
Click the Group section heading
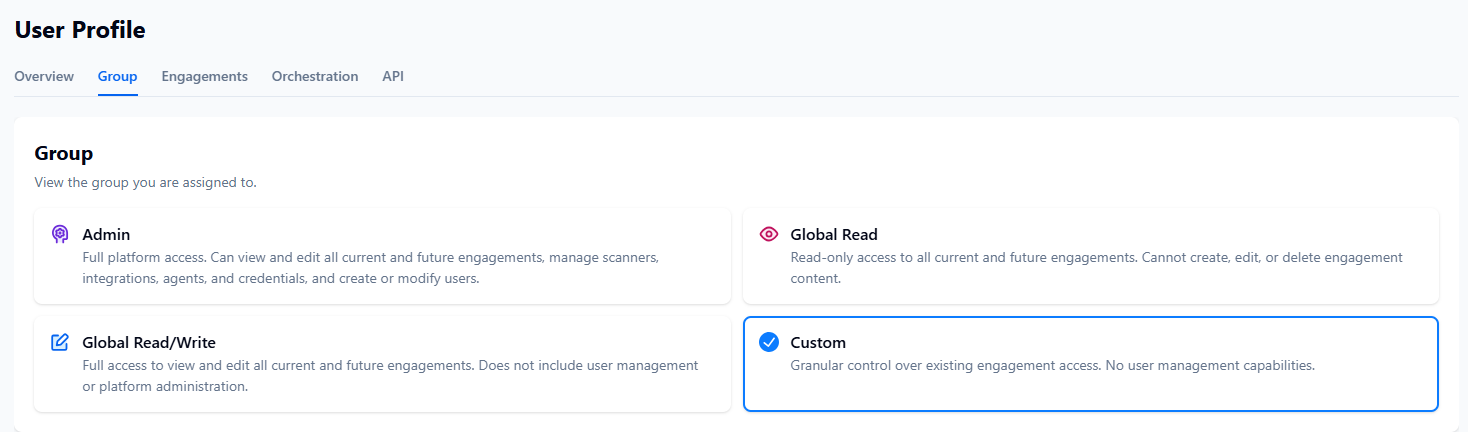pyautogui.click(x=64, y=153)
